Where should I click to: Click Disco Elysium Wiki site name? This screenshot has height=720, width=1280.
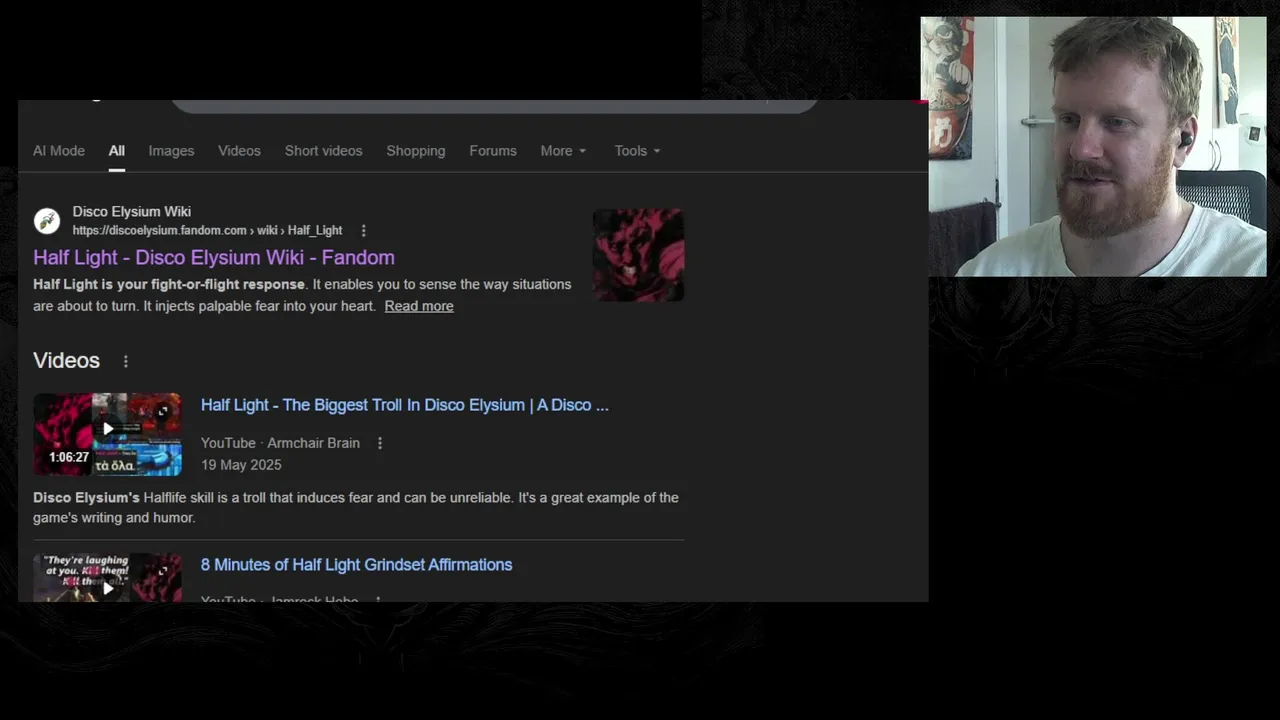[131, 212]
